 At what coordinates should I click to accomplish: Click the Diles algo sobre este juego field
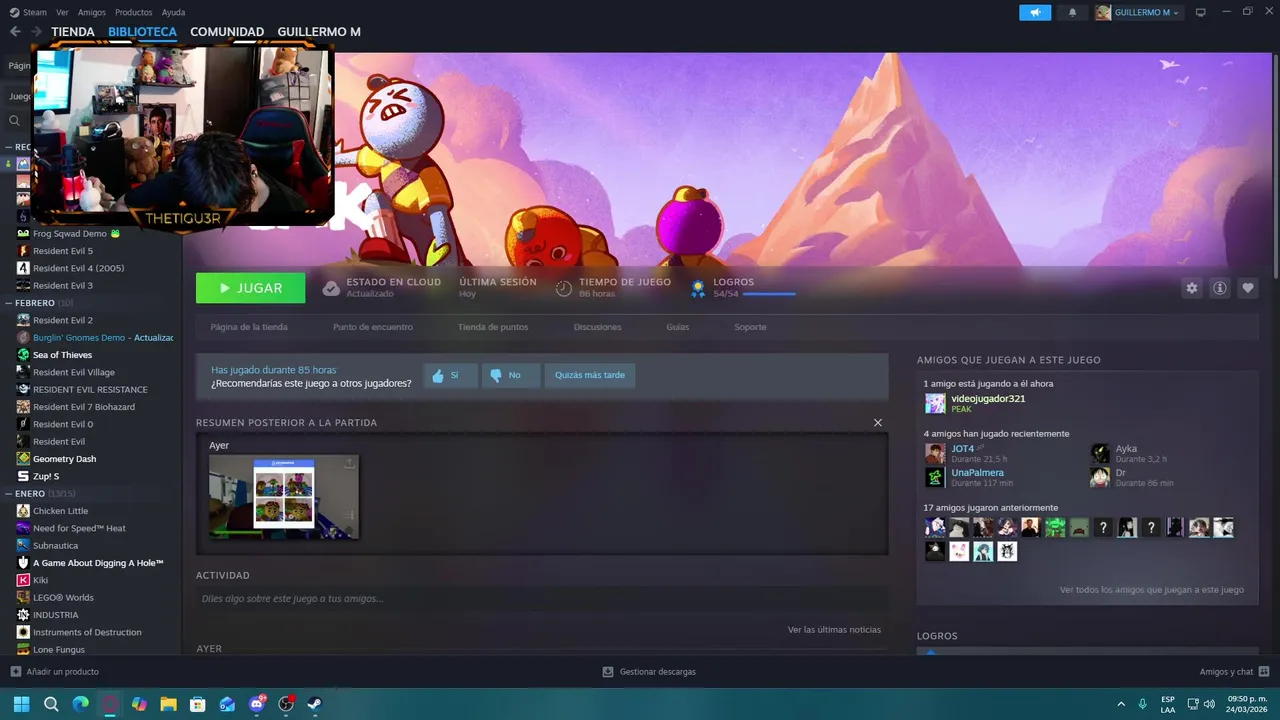[x=542, y=599]
